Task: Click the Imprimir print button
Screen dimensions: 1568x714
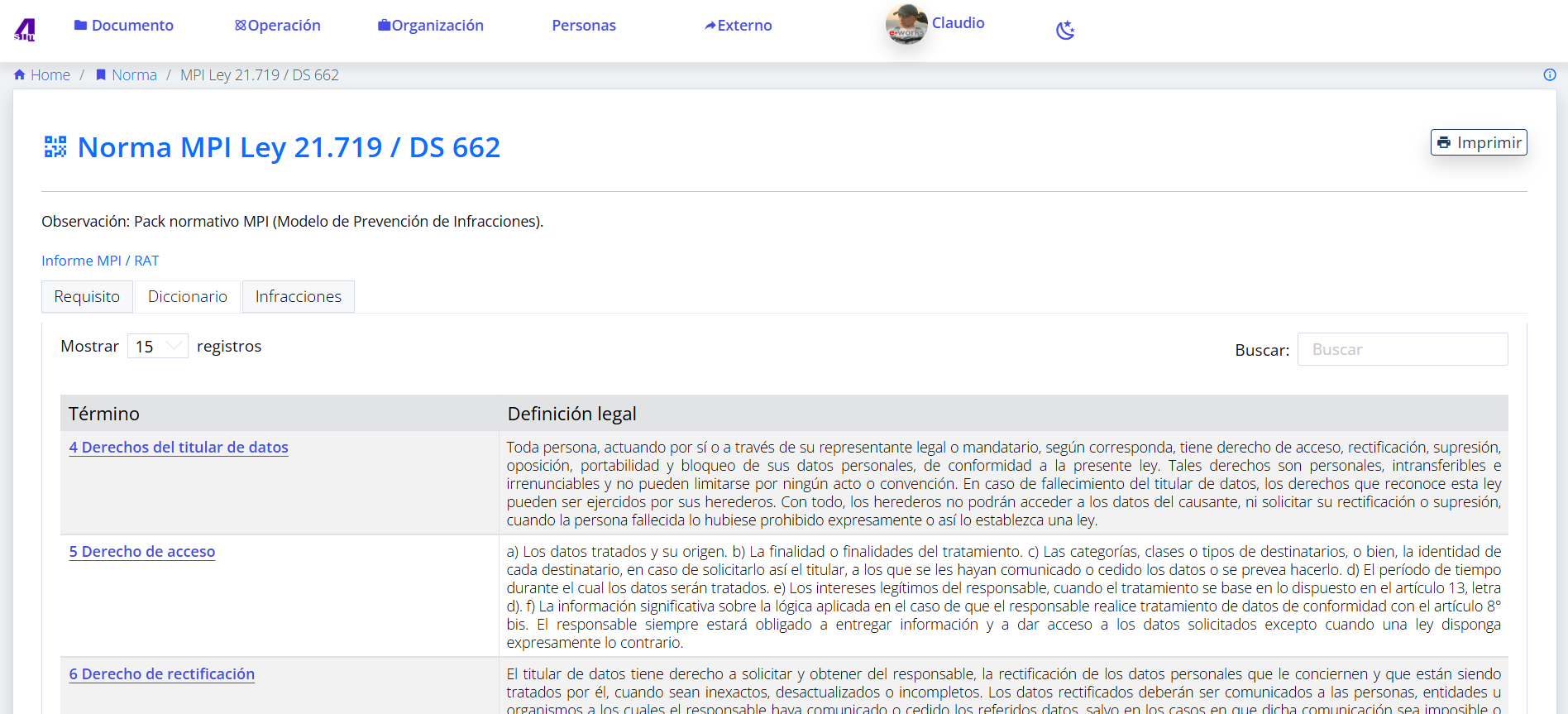Action: [x=1479, y=142]
